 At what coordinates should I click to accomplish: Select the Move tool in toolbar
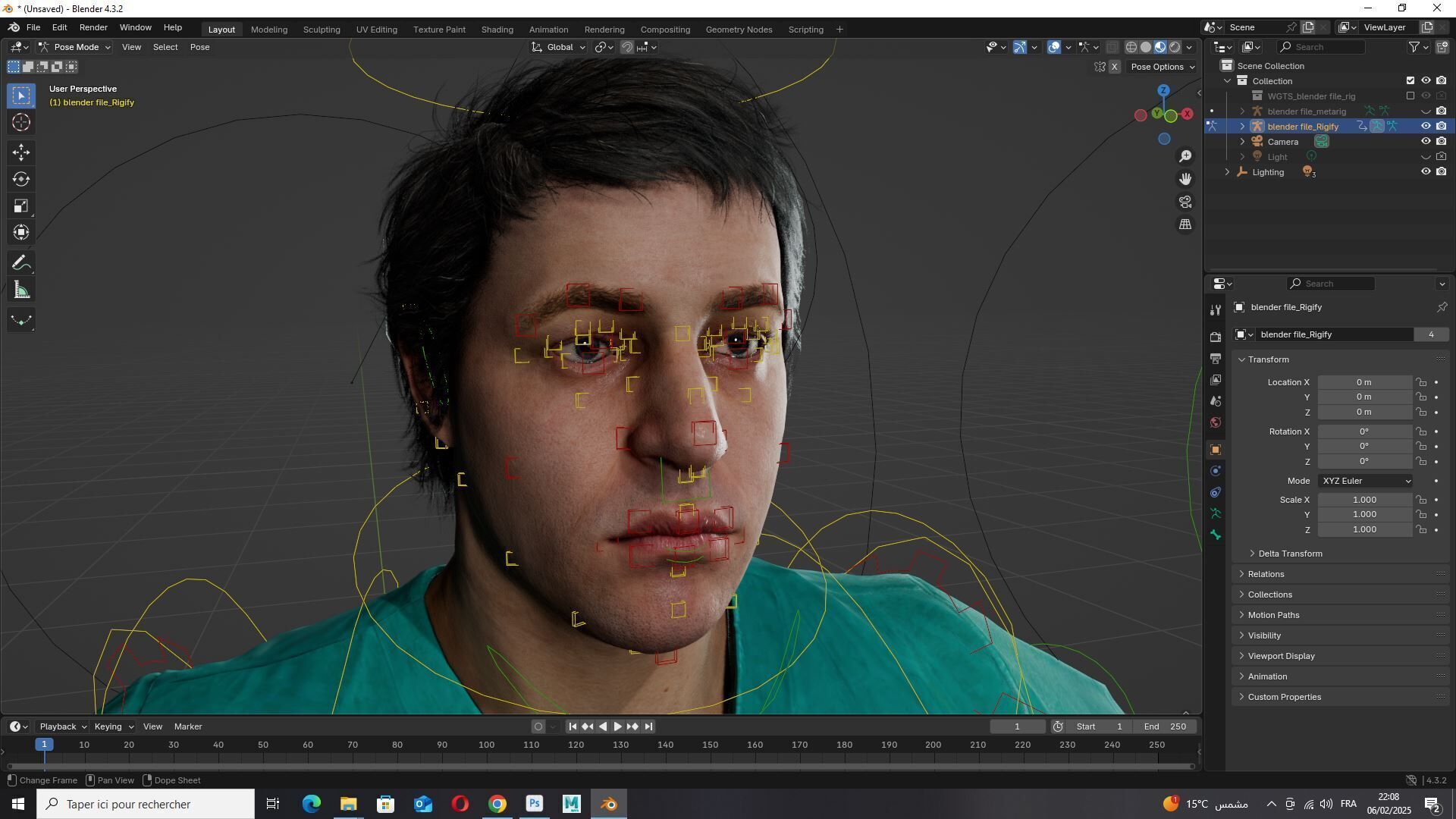(21, 152)
